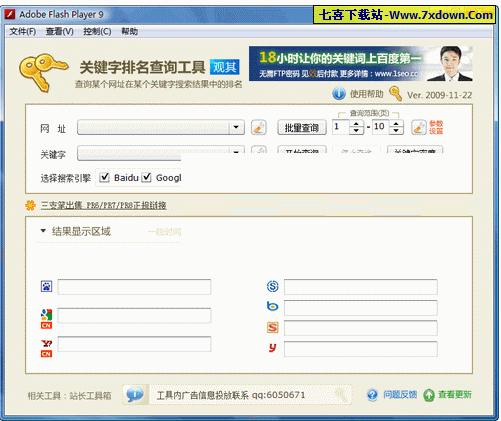The image size is (501, 421).
Task: Open 参数设置 edit icon
Action: click(x=419, y=127)
